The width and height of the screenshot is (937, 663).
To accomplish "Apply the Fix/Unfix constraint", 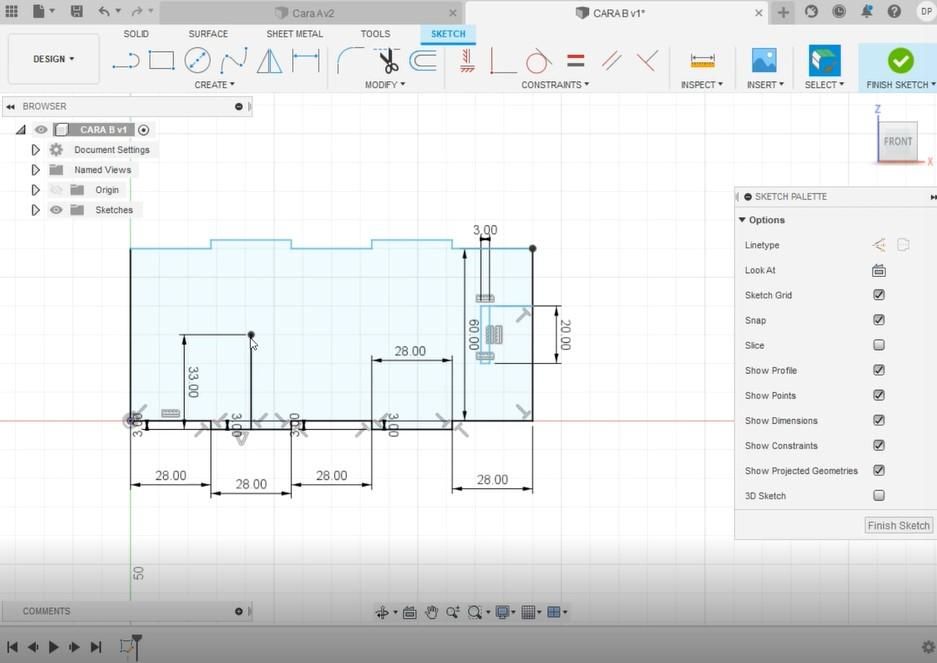I will pyautogui.click(x=467, y=60).
